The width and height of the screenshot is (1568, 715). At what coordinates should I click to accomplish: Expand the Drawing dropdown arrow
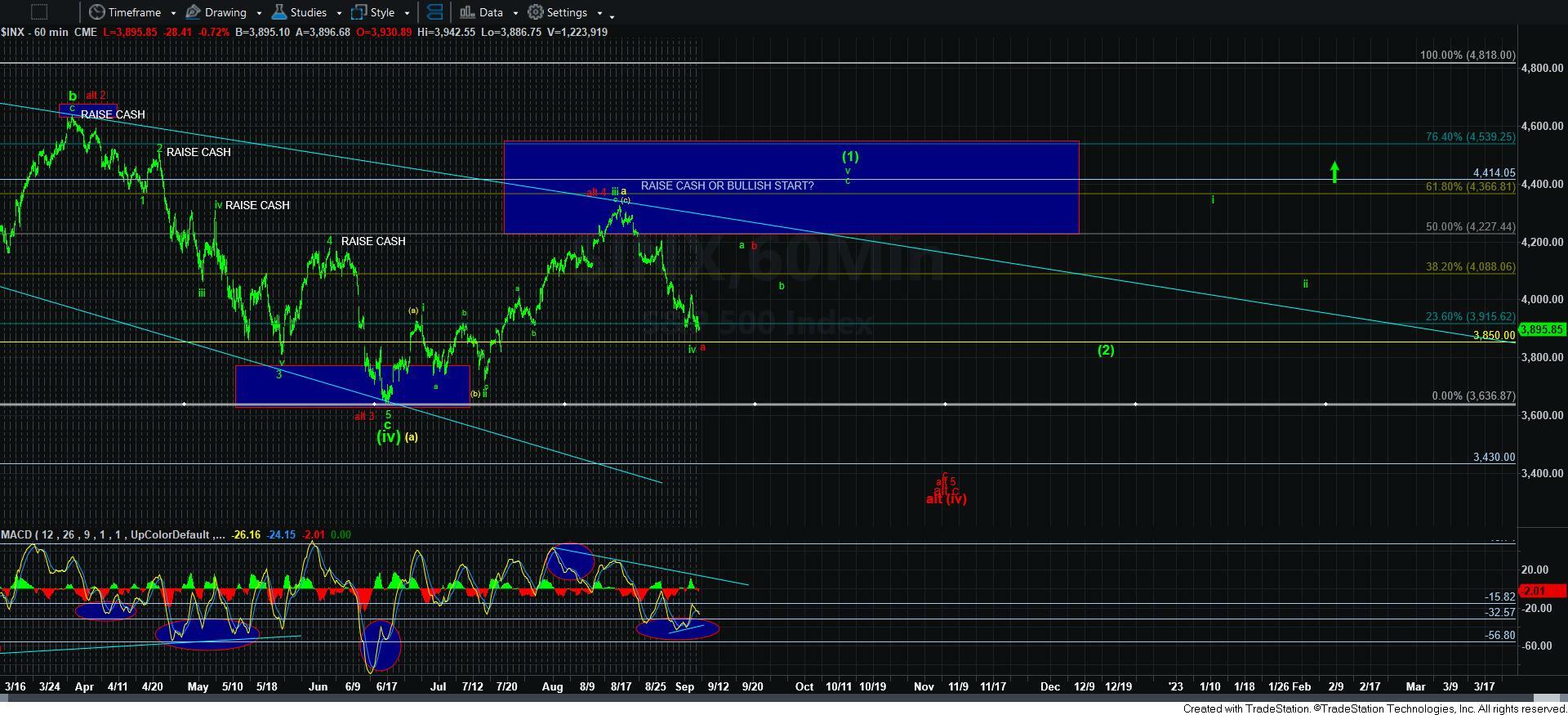259,13
